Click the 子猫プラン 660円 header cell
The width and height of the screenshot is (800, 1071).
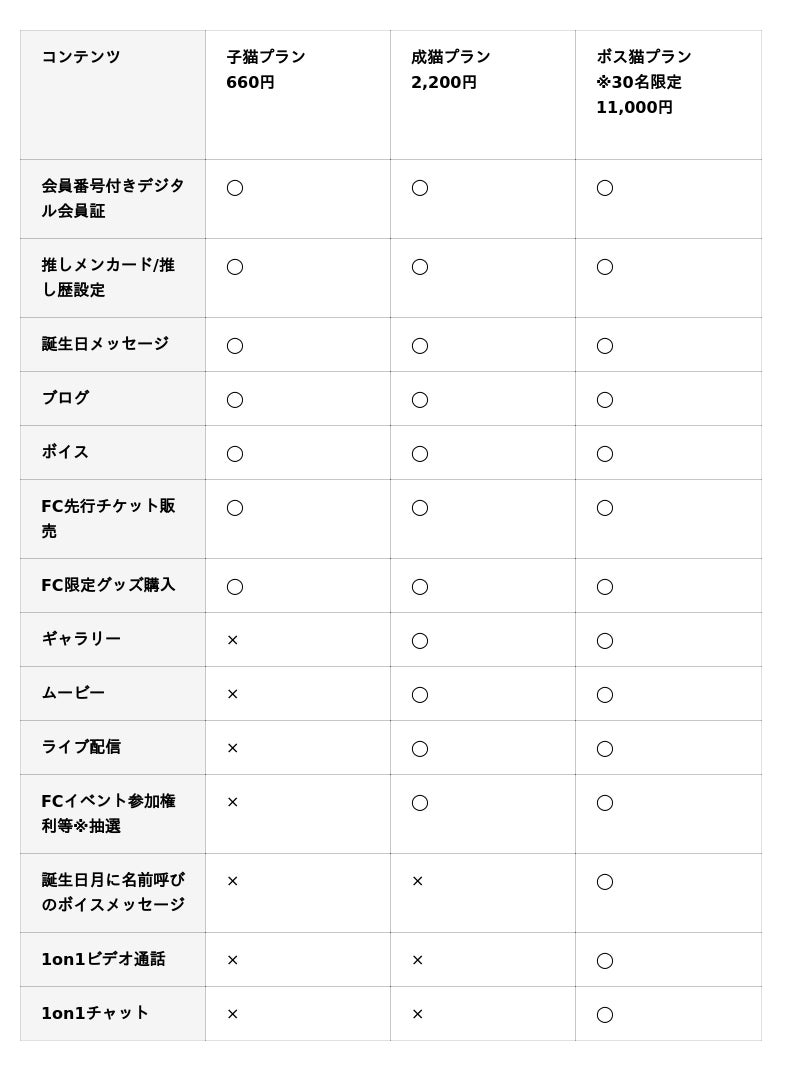pyautogui.click(x=266, y=70)
